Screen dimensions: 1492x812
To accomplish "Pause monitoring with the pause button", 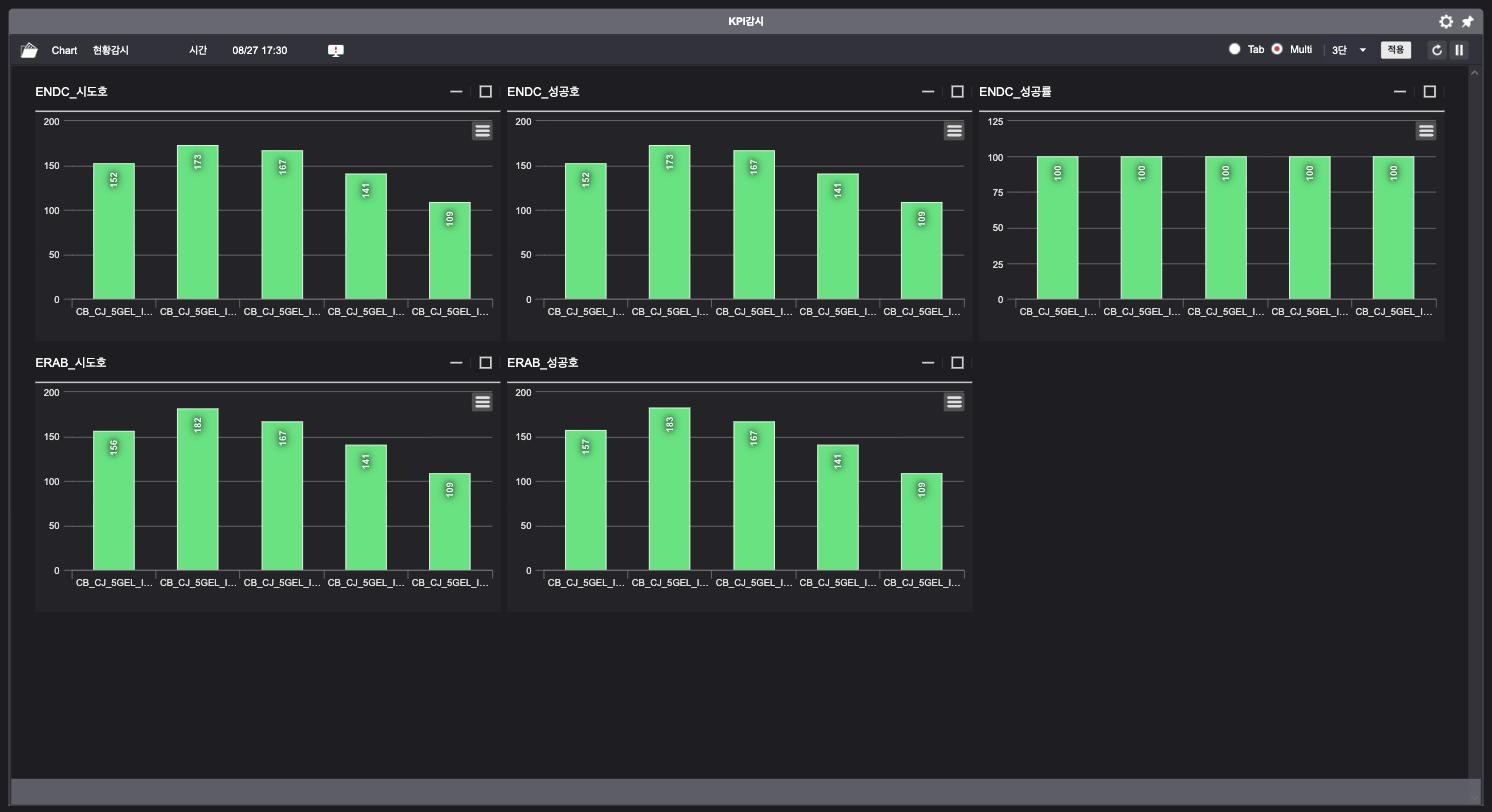I will 1459,50.
